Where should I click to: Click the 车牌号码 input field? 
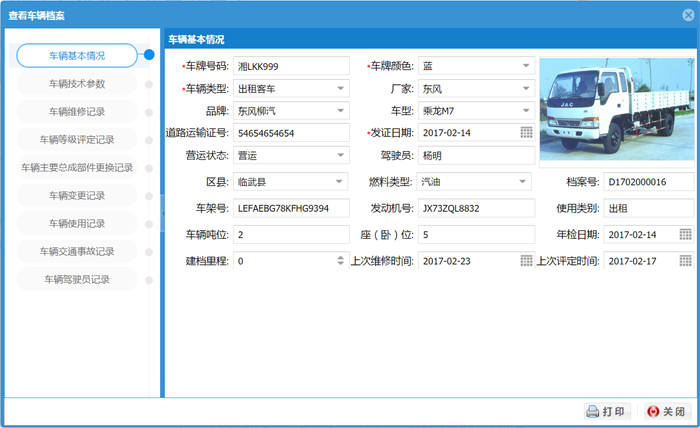tap(291, 66)
